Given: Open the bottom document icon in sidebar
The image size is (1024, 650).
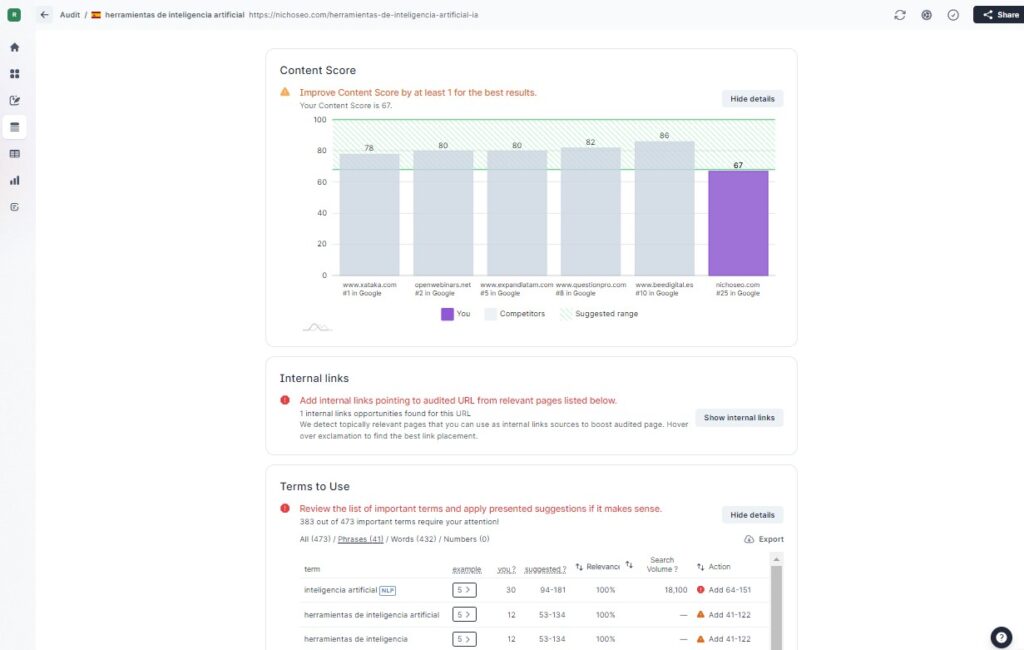Looking at the screenshot, I should point(14,207).
